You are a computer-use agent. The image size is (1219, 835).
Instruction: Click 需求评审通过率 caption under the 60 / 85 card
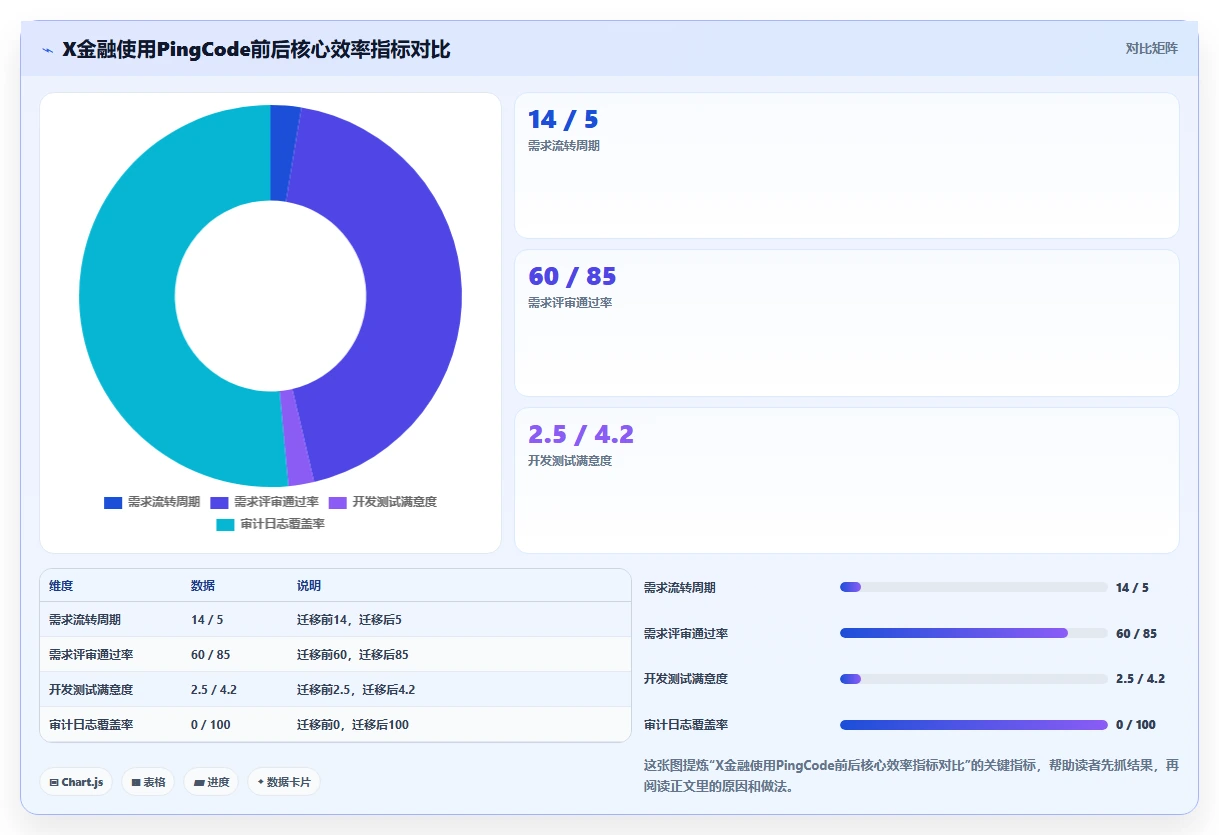[x=570, y=303]
